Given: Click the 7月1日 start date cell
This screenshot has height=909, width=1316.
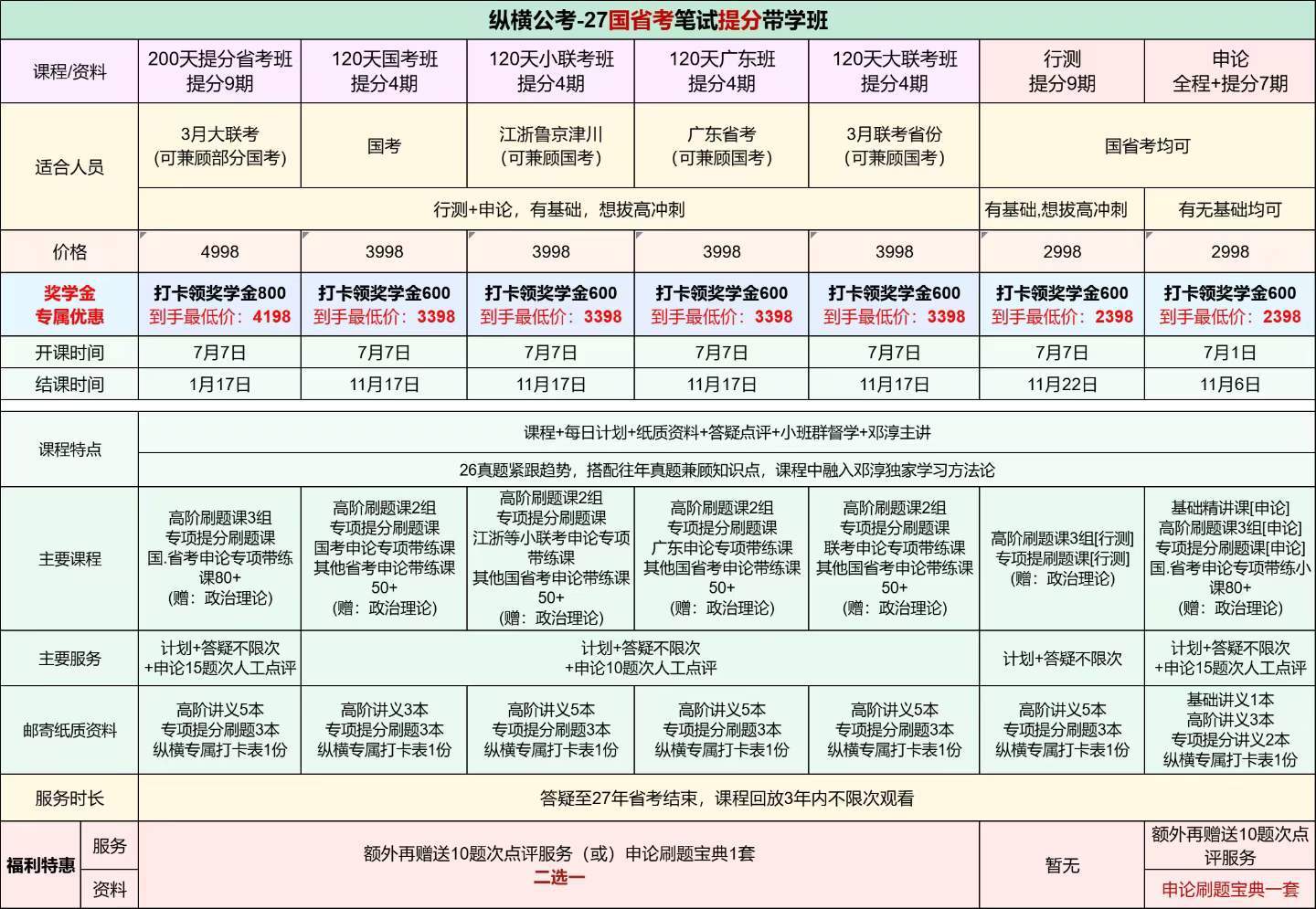Looking at the screenshot, I should tap(1230, 353).
